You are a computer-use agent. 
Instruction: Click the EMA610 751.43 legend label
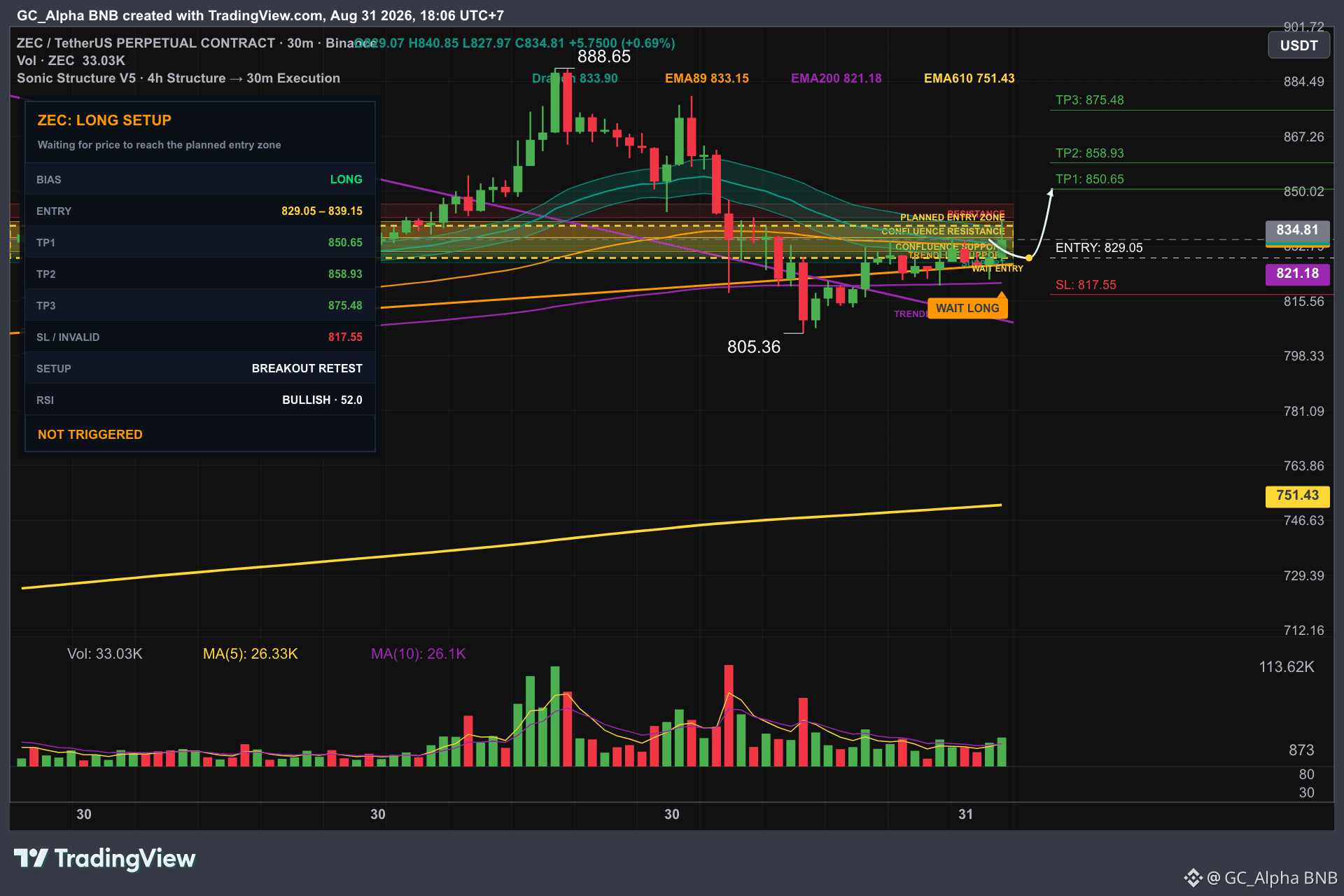tap(969, 78)
